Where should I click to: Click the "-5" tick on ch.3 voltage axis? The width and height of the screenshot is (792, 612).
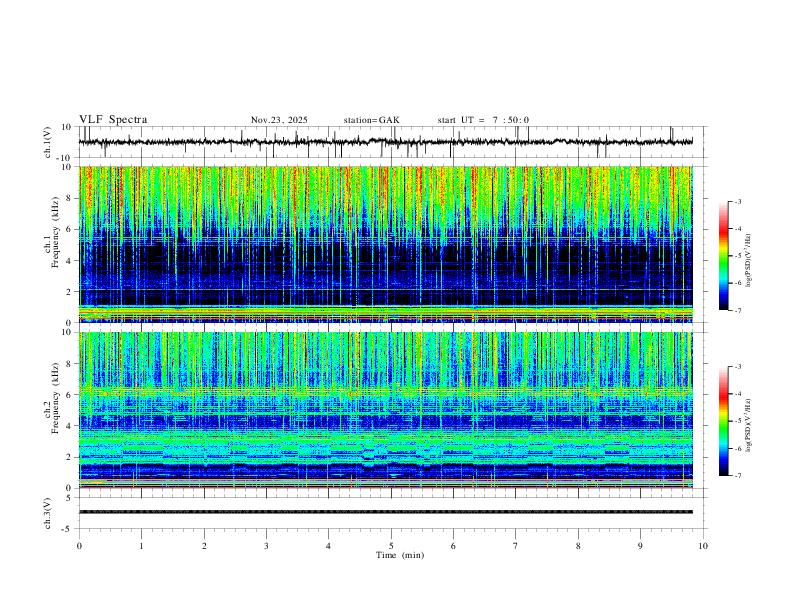click(x=67, y=529)
